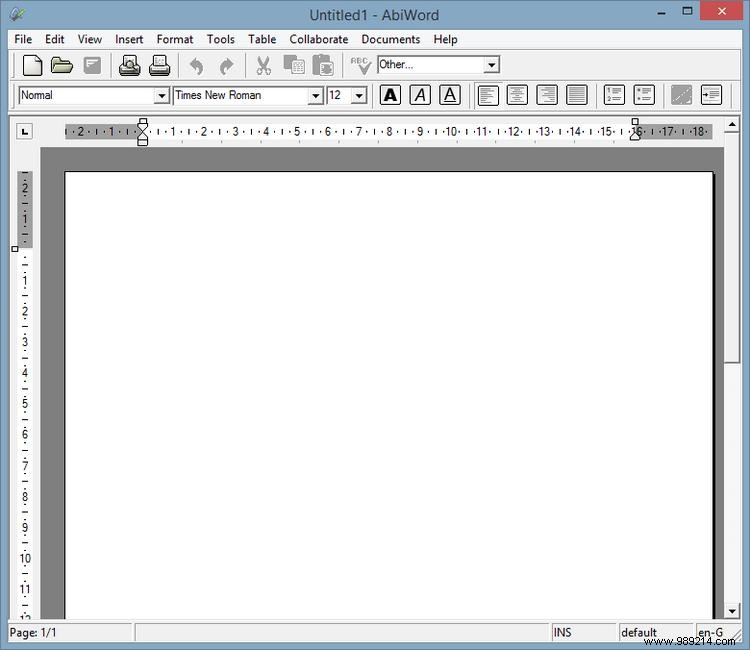Redo the last undone action
Screen dimensions: 750x650
(226, 66)
